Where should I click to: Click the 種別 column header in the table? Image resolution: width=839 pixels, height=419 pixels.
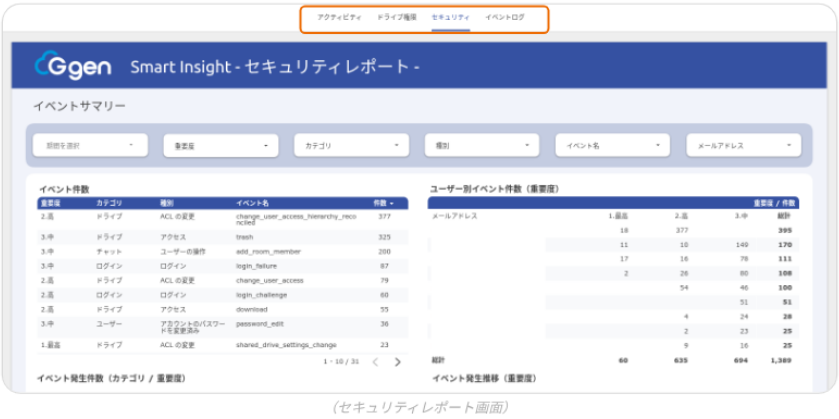coord(166,203)
